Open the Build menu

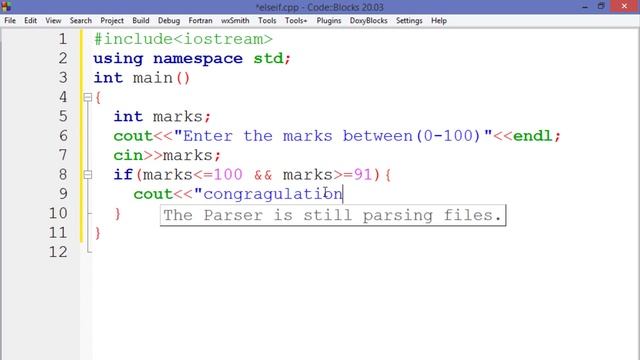pos(140,20)
